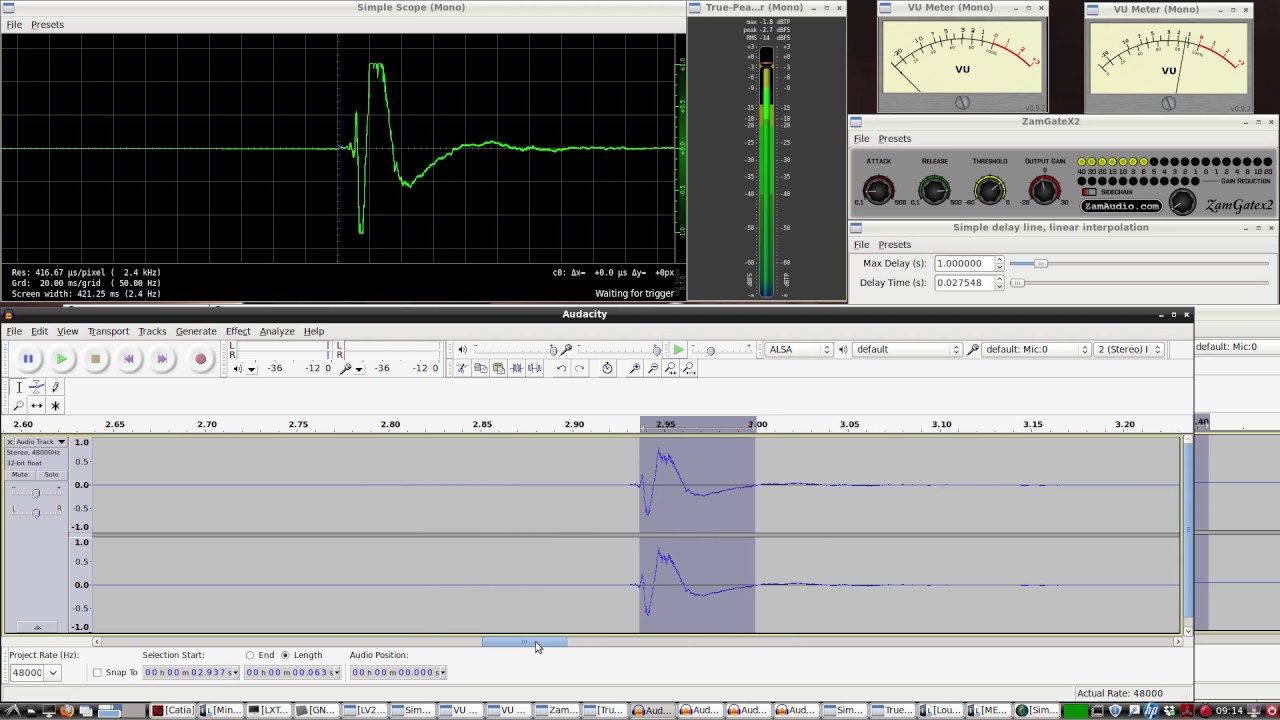Open the ALSA audio host dropdown
This screenshot has width=1280, height=720.
pos(799,349)
